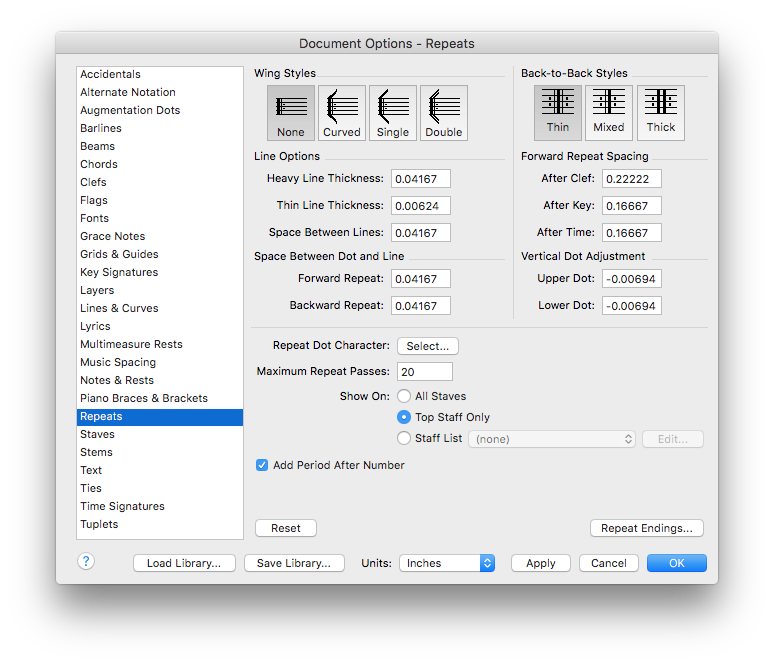Switch to Layers category
774x664 pixels.
pyautogui.click(x=159, y=290)
